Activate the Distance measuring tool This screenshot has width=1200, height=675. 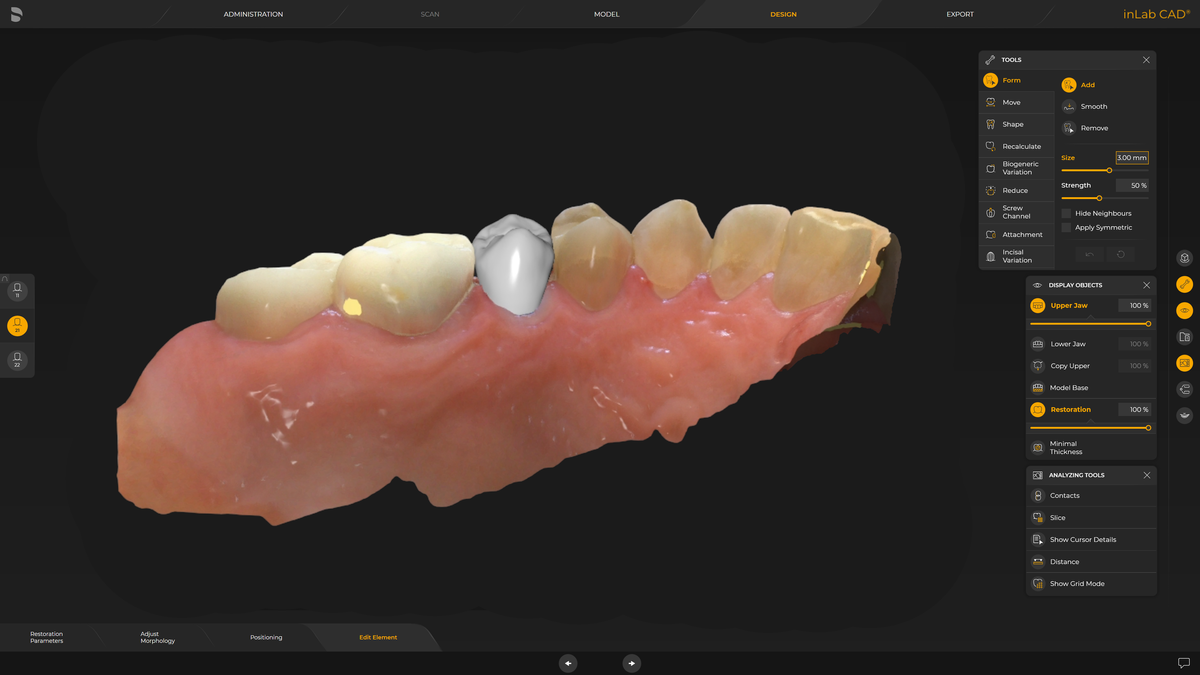(x=1064, y=562)
